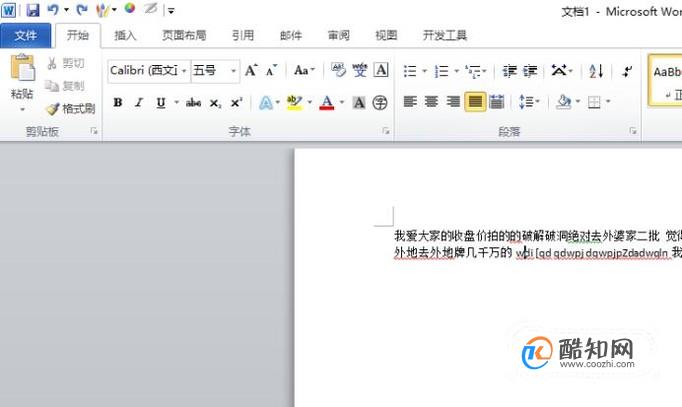Viewport: 682px width, 407px height.
Task: Clear formatting with the eraser icon
Action: (338, 70)
